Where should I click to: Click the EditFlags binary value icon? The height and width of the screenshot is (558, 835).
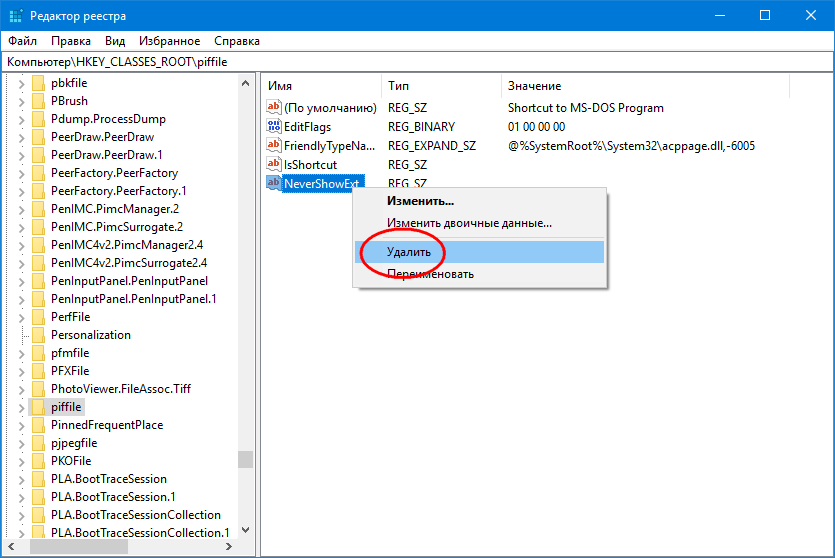pos(274,127)
